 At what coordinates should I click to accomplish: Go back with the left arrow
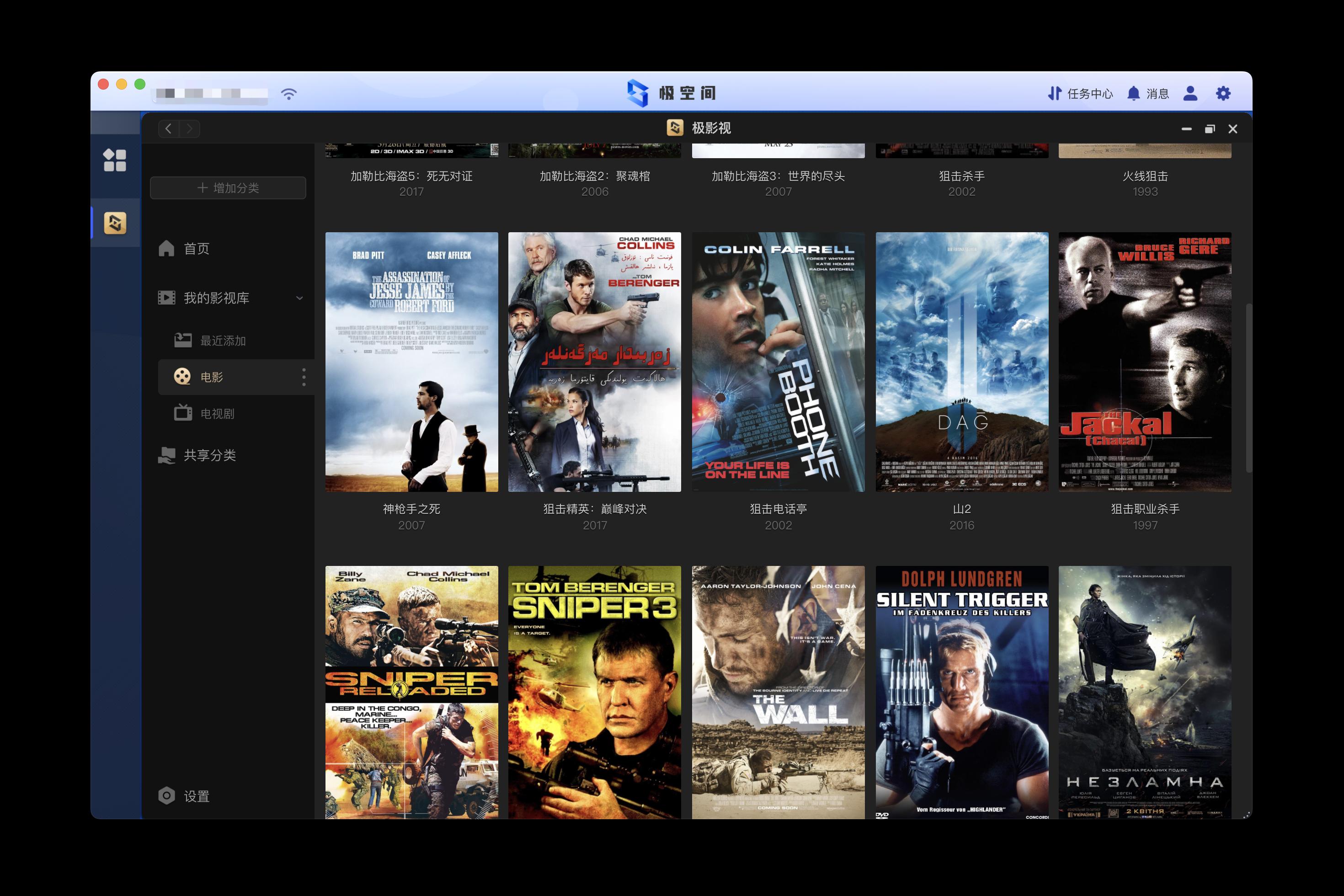169,128
